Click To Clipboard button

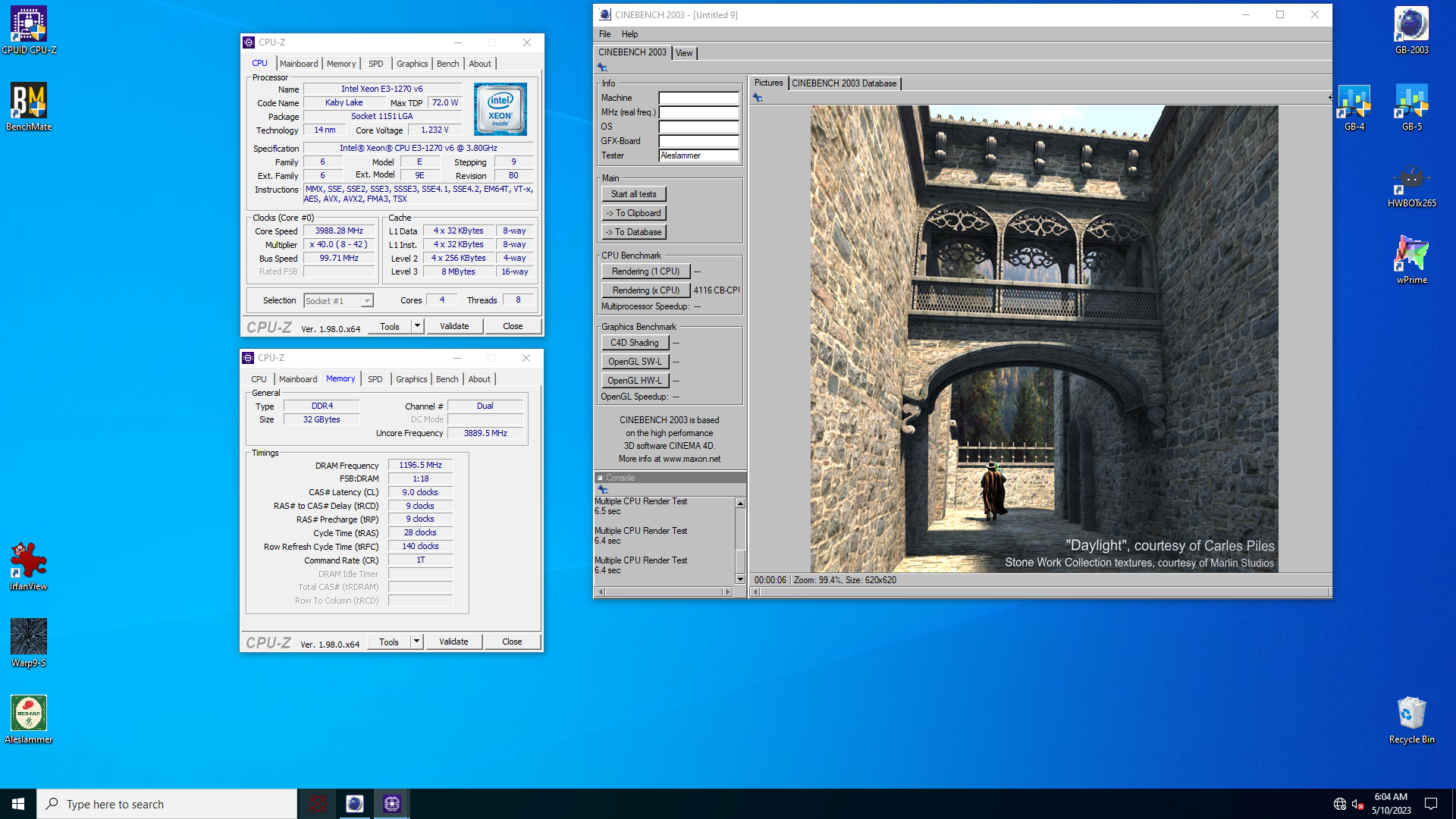coord(634,213)
